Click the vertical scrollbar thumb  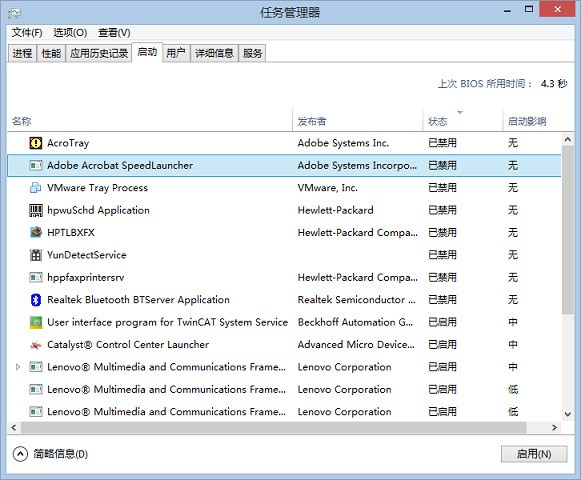click(x=568, y=230)
